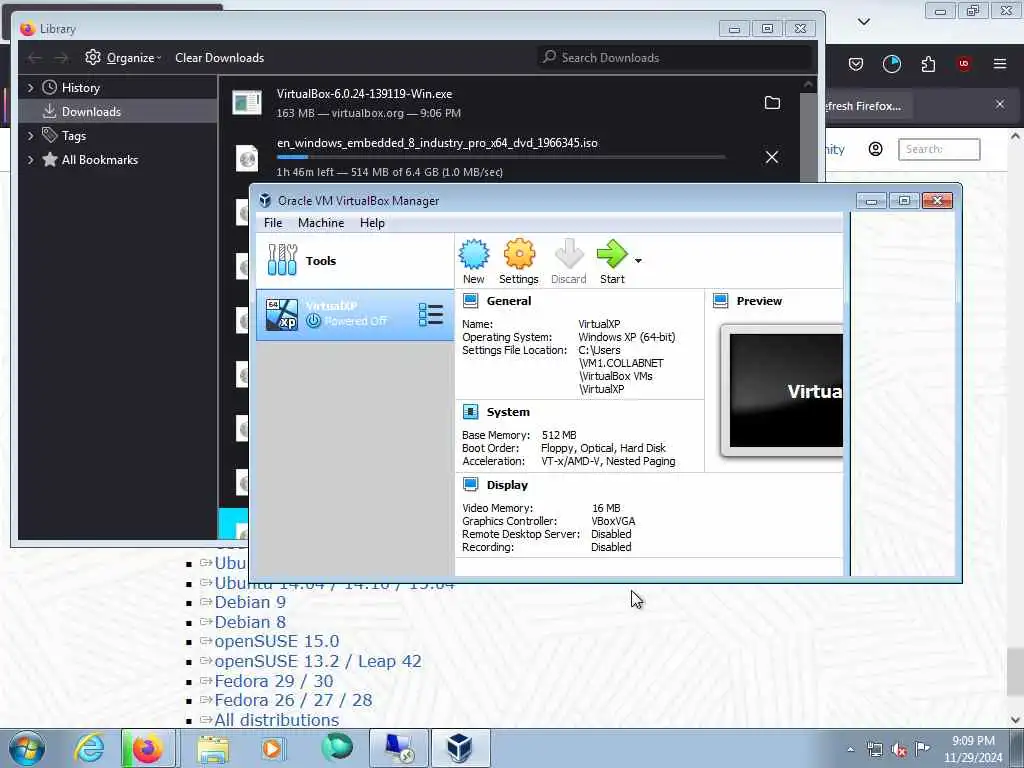Open Windows Media Player from taskbar

coord(272,748)
